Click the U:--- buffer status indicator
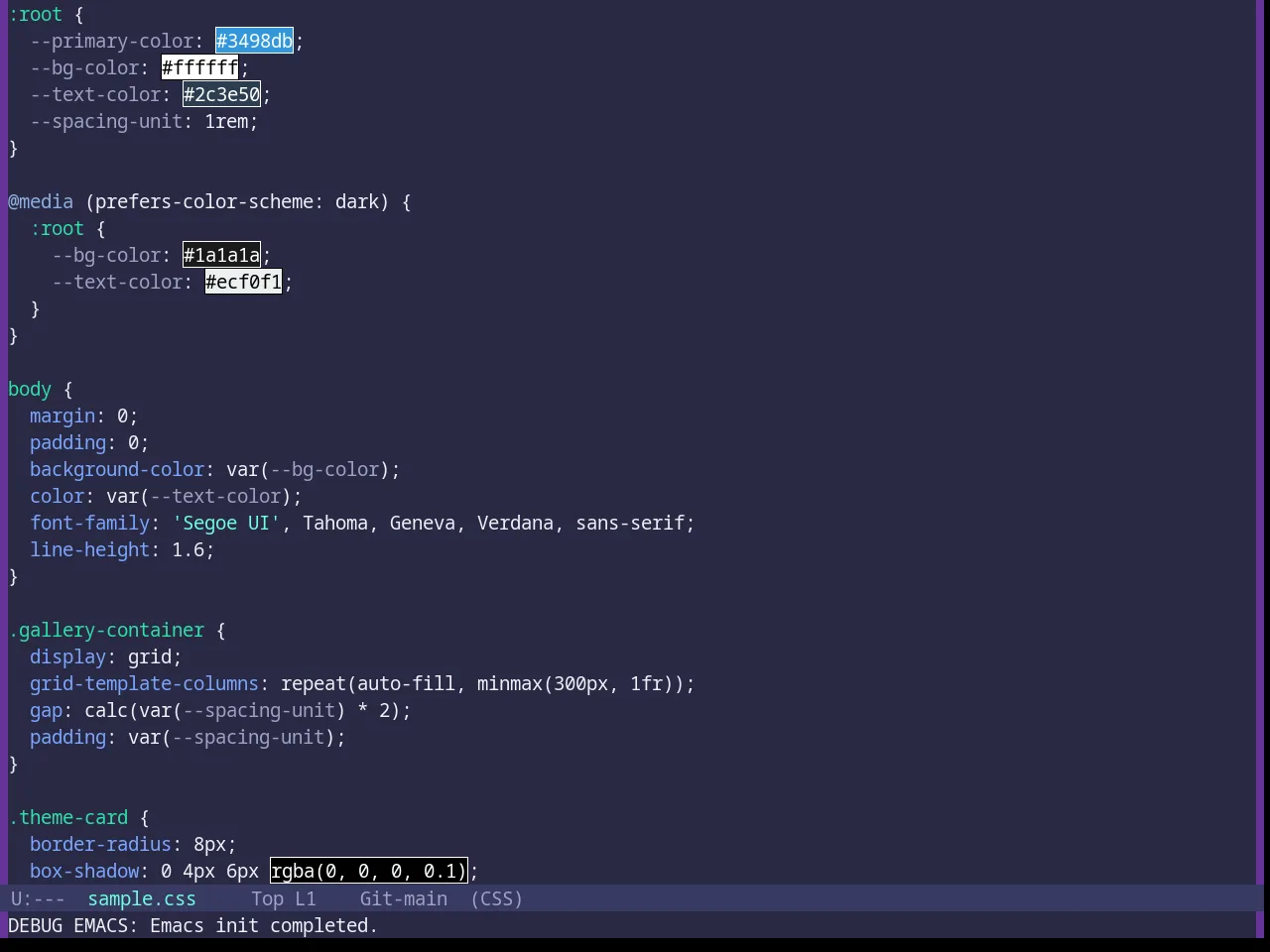The width and height of the screenshot is (1270, 952). [38, 898]
